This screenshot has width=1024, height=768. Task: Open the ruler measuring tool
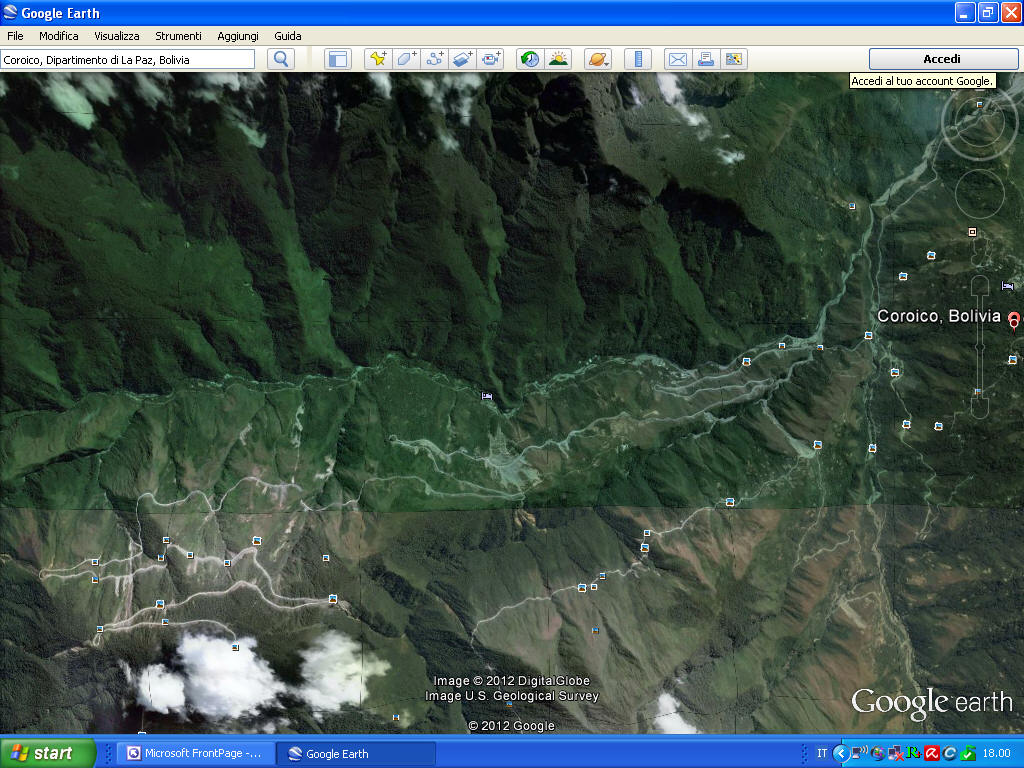(x=638, y=59)
